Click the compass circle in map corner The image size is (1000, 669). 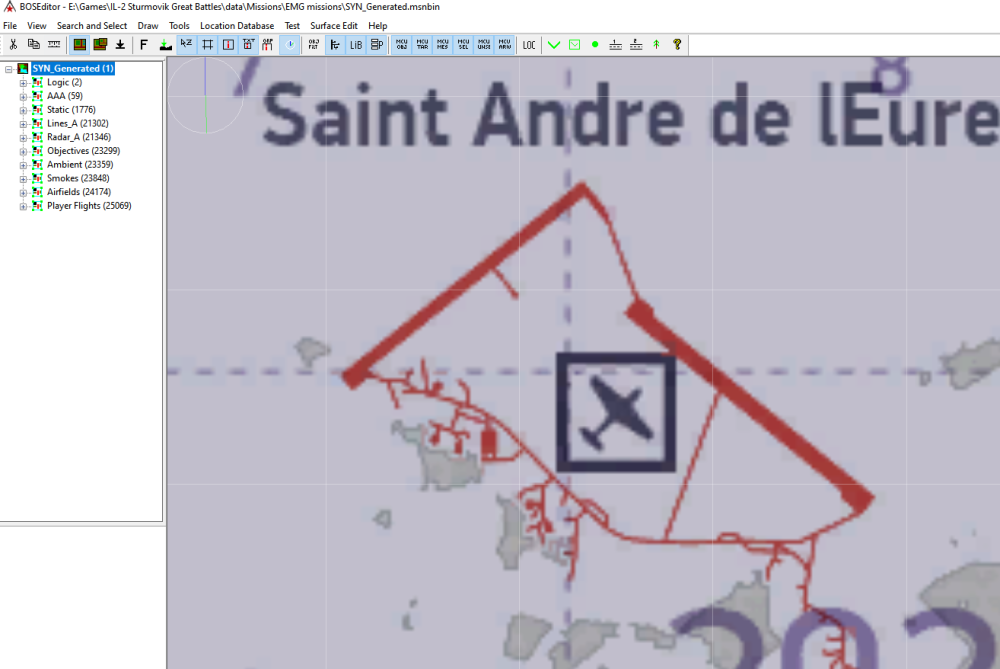(x=205, y=96)
